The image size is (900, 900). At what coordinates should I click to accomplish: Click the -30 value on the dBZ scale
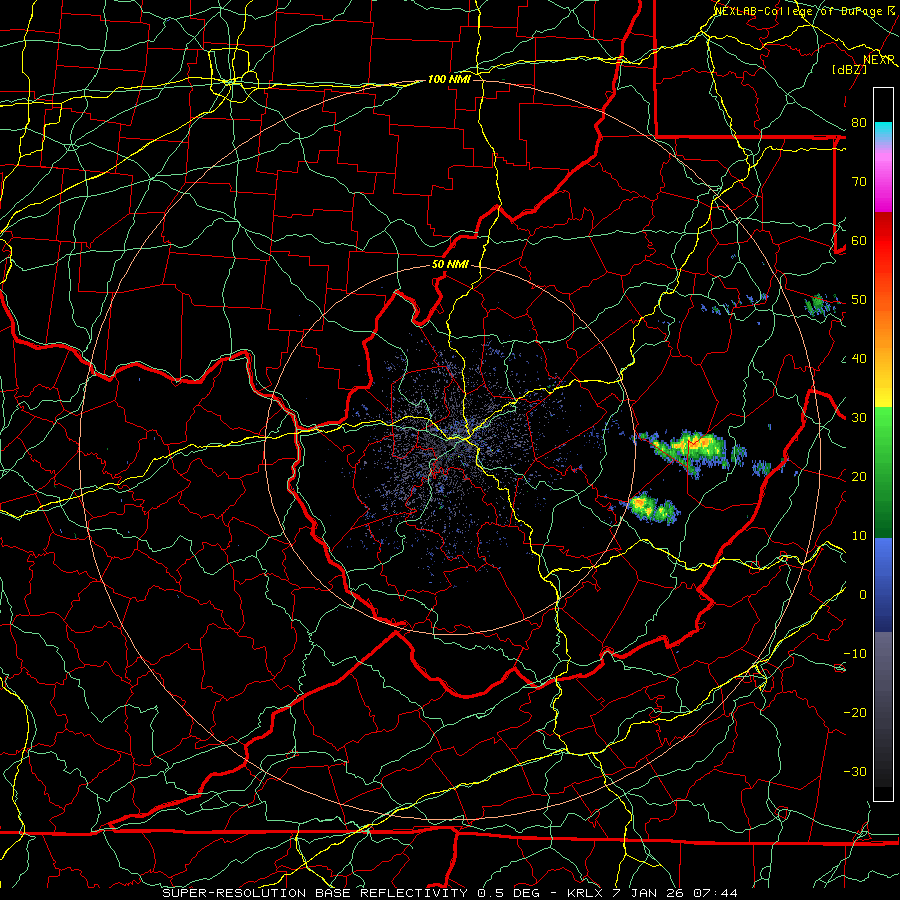click(x=855, y=772)
